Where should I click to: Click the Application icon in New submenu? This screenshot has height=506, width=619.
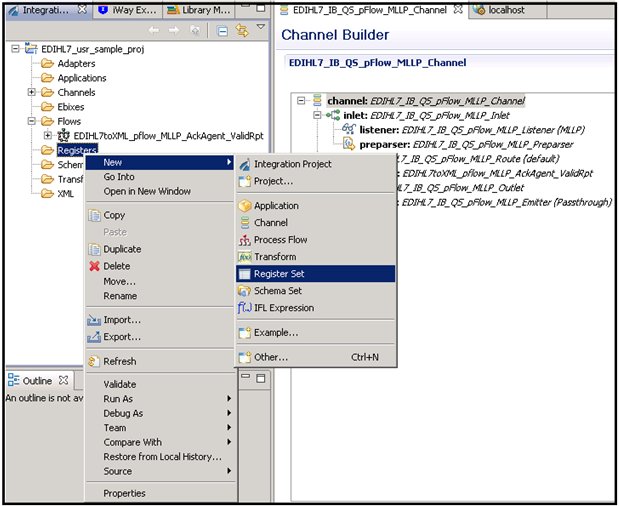(245, 206)
